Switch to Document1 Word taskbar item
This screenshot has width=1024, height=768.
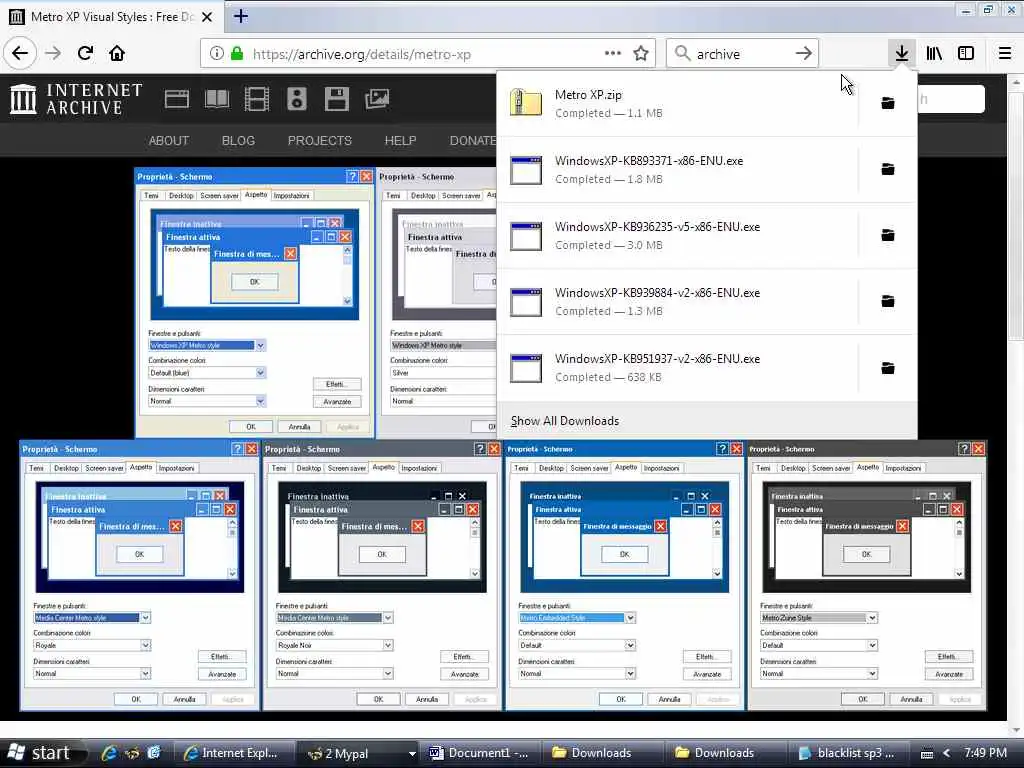point(480,753)
